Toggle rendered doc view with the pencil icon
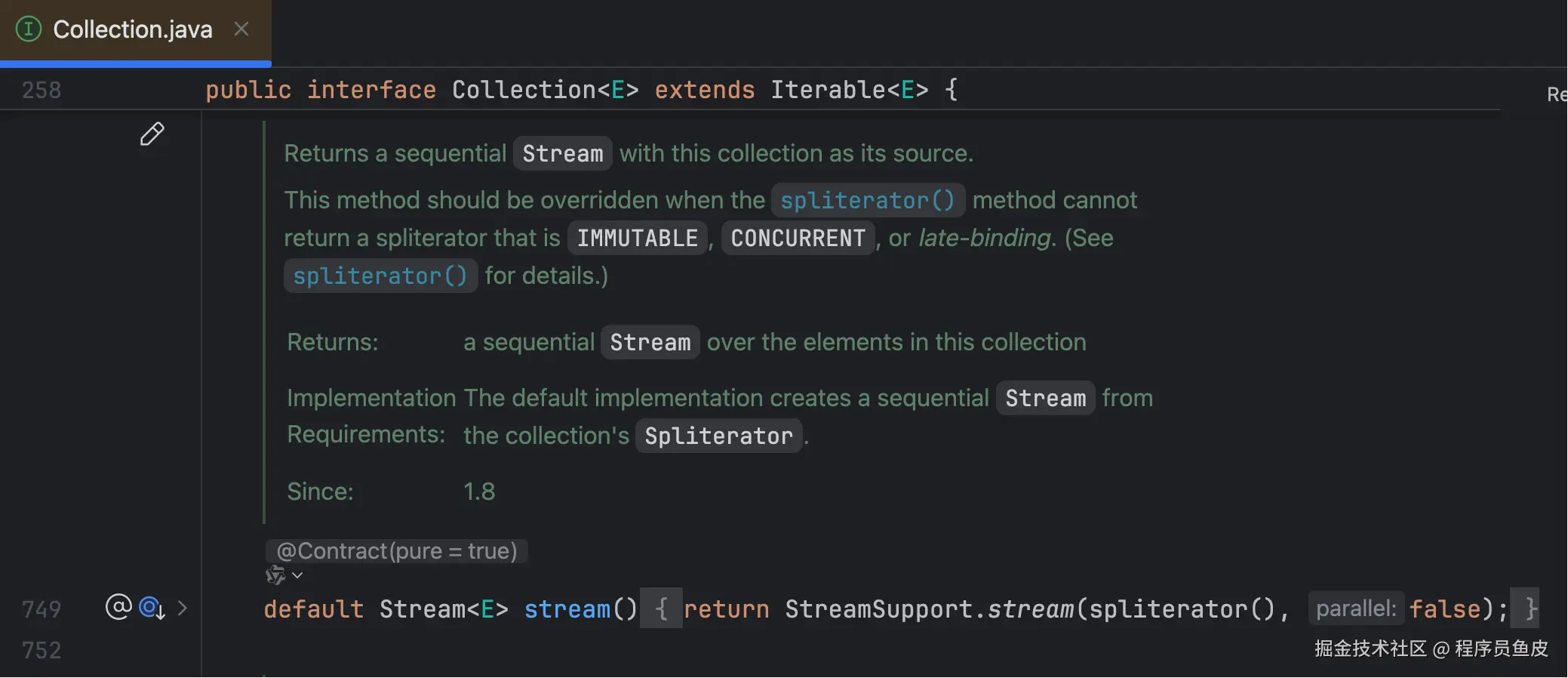 coord(152,134)
